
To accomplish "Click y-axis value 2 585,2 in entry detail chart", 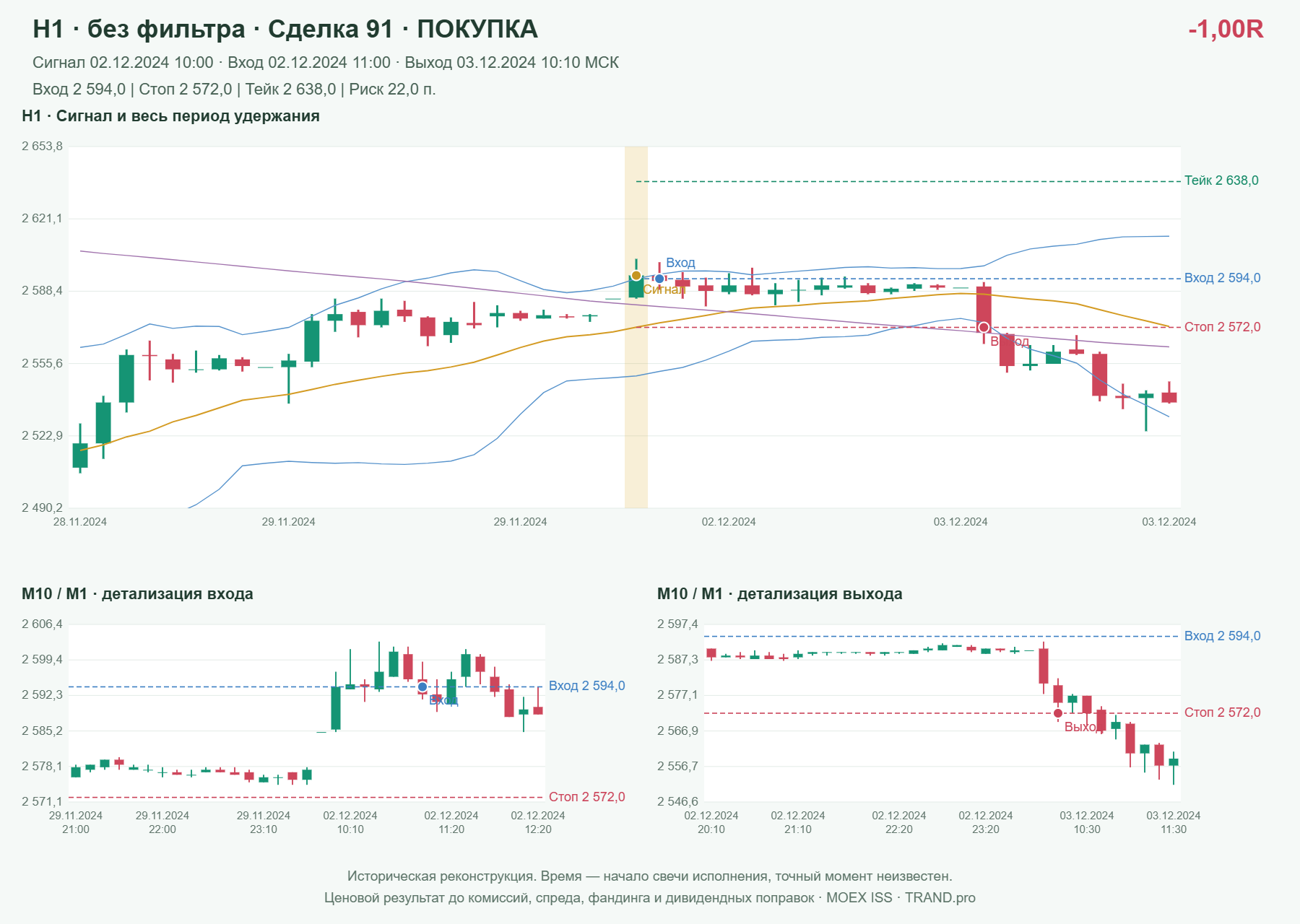I will pos(42,731).
